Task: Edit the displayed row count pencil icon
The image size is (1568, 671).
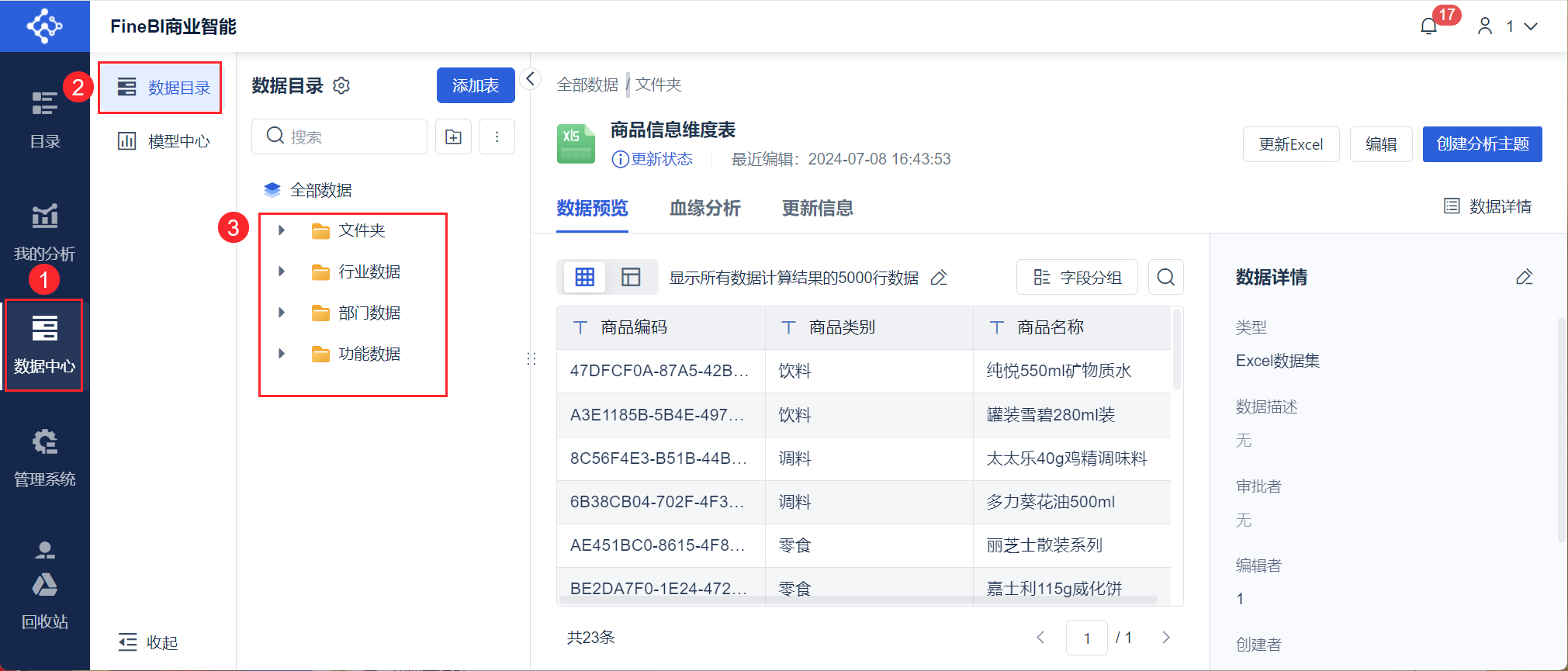Action: pos(939,278)
